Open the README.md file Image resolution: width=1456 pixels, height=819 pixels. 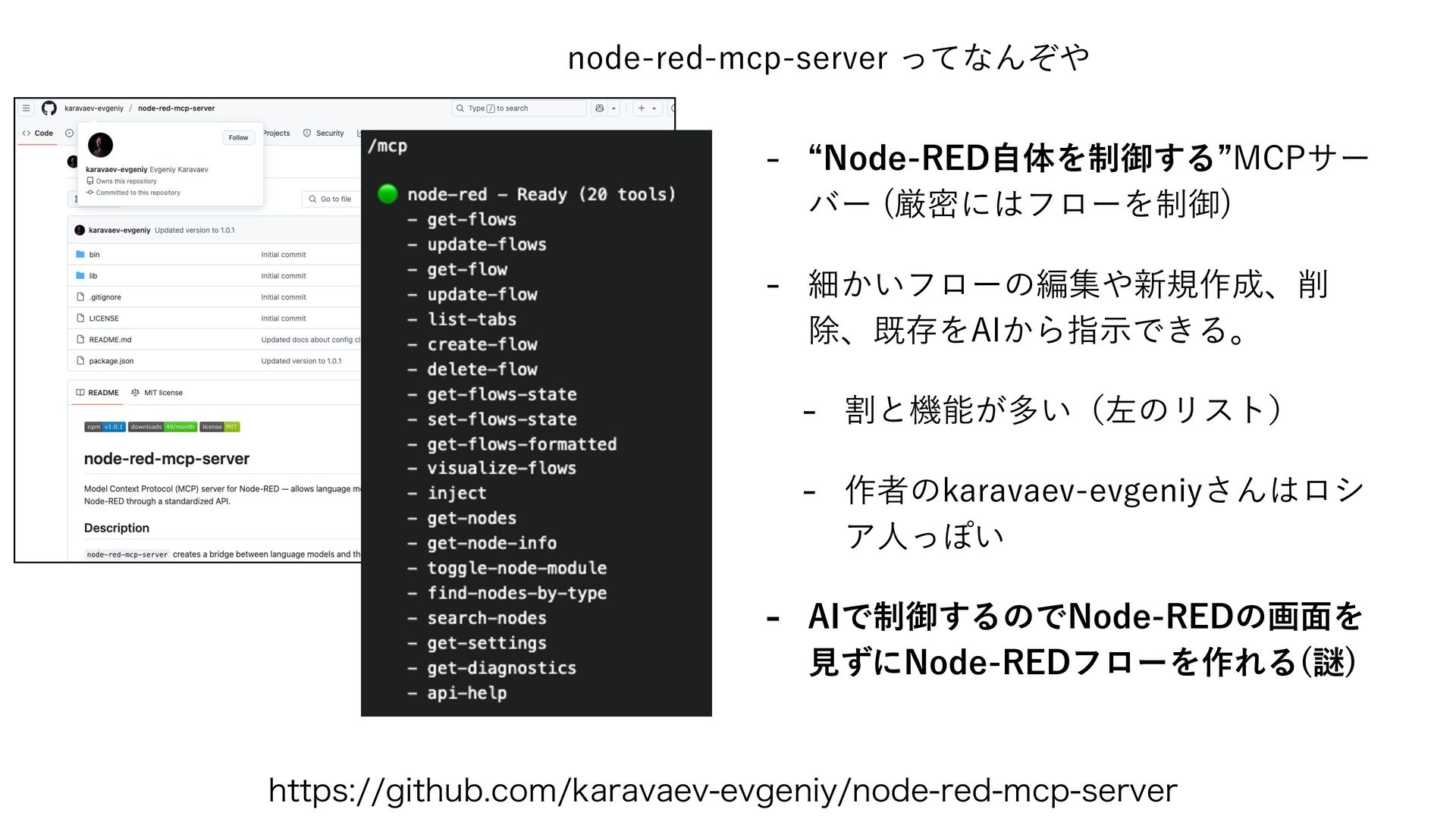point(110,340)
